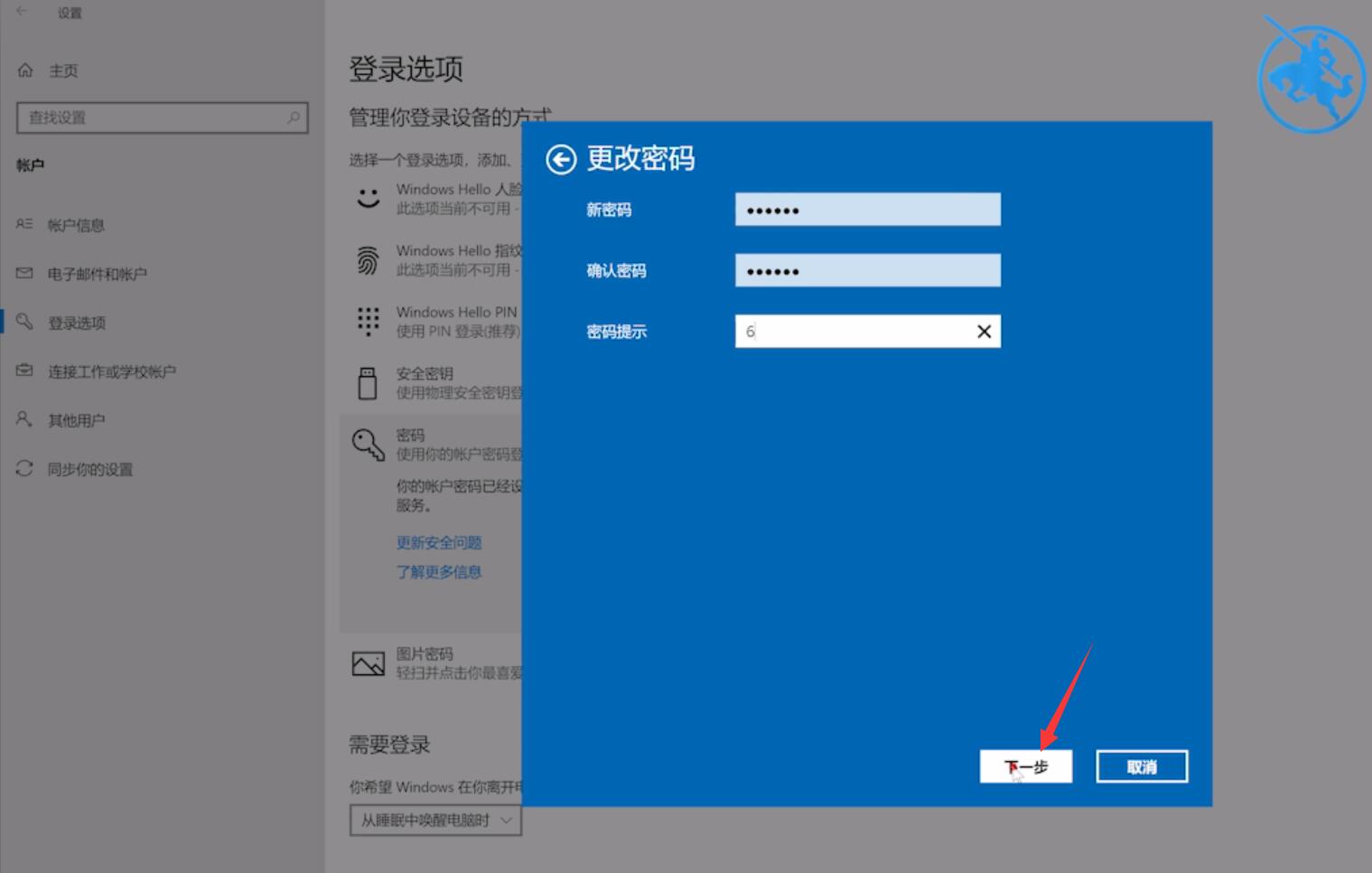
Task: Select 帐户信息 in the sidebar
Action: pyautogui.click(x=76, y=225)
